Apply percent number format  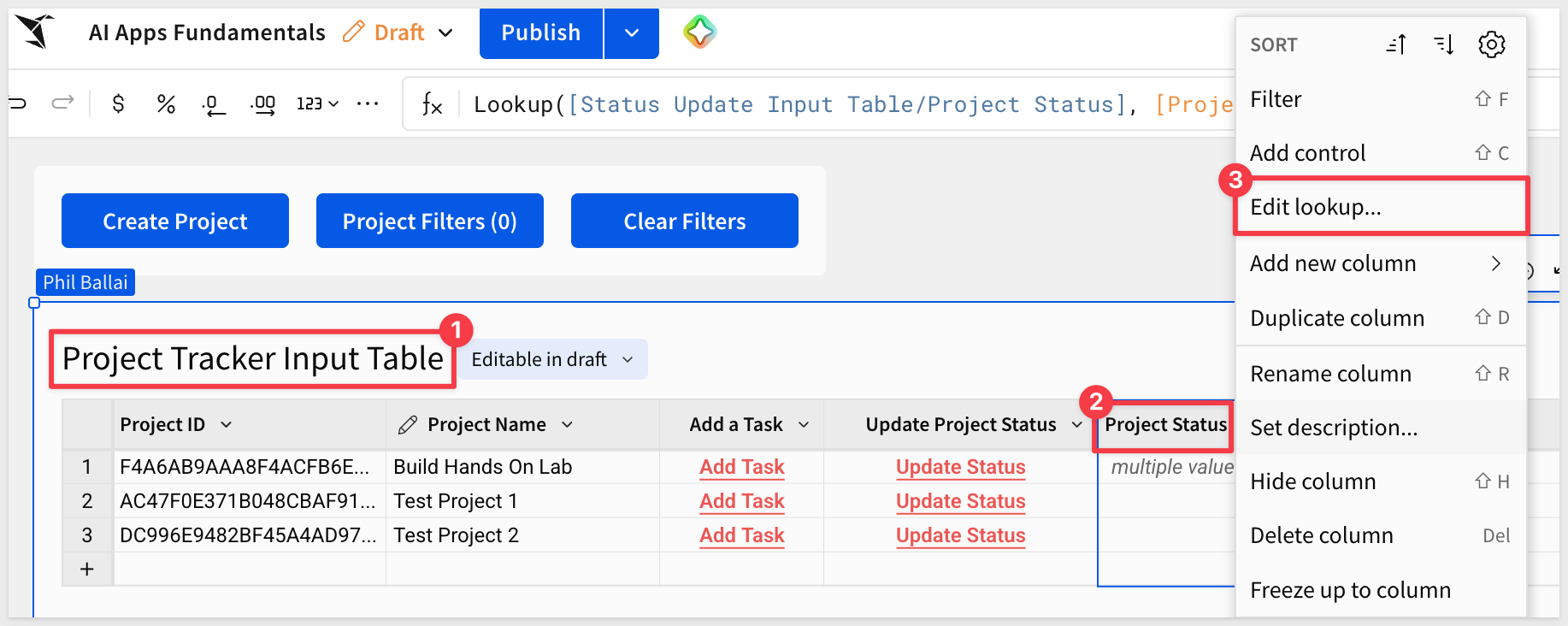click(x=166, y=104)
